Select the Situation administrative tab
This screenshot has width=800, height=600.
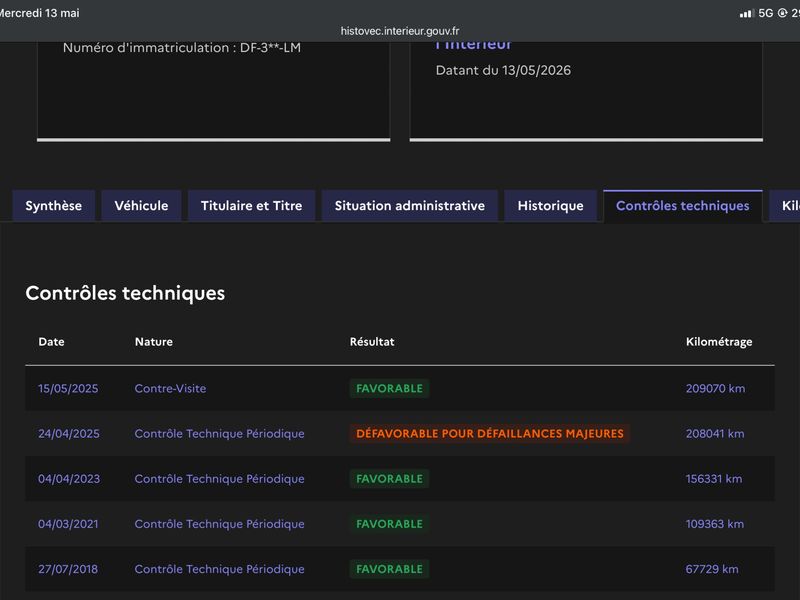(x=410, y=206)
